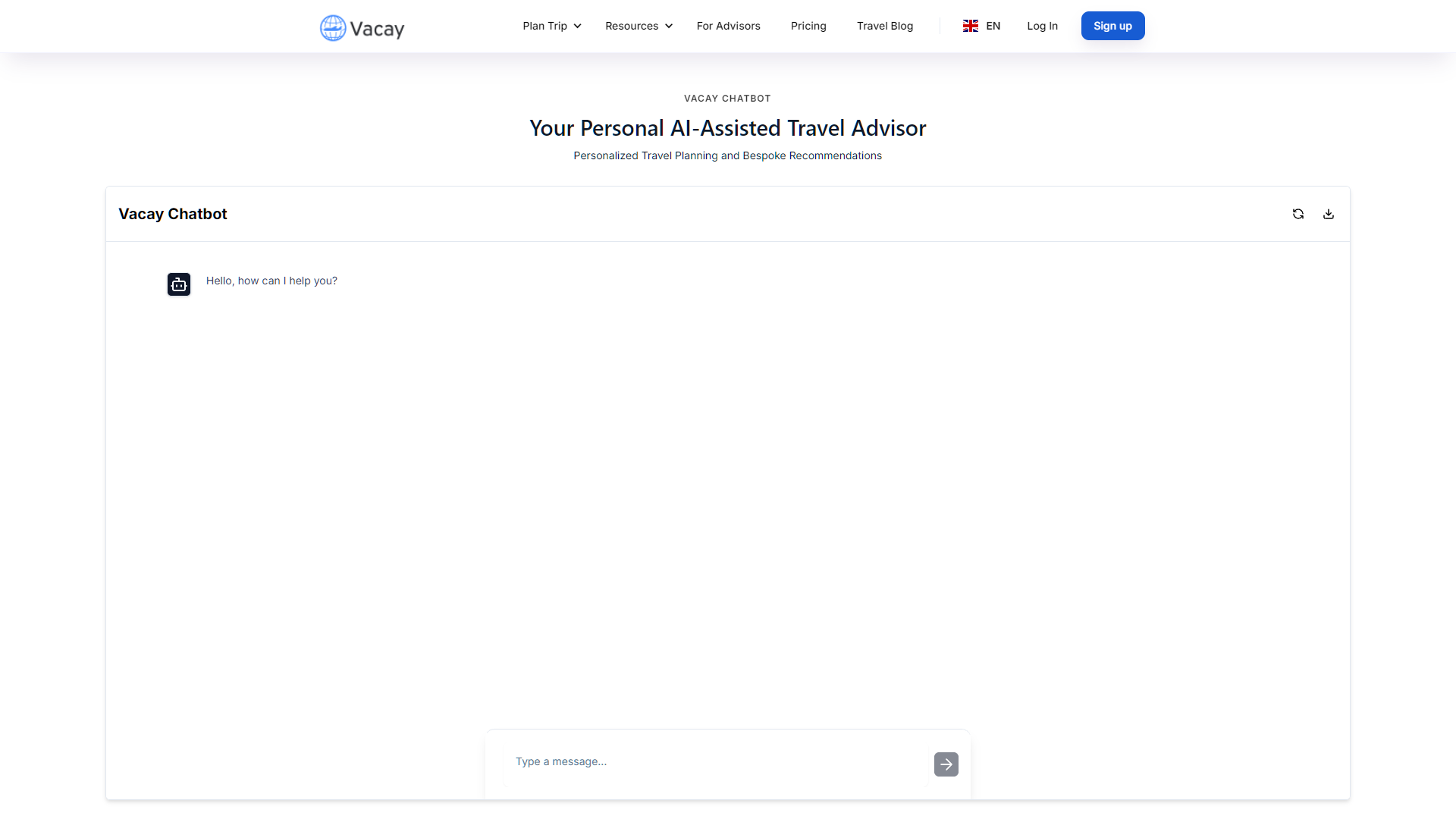
Task: Click the Log In link
Action: [1042, 26]
